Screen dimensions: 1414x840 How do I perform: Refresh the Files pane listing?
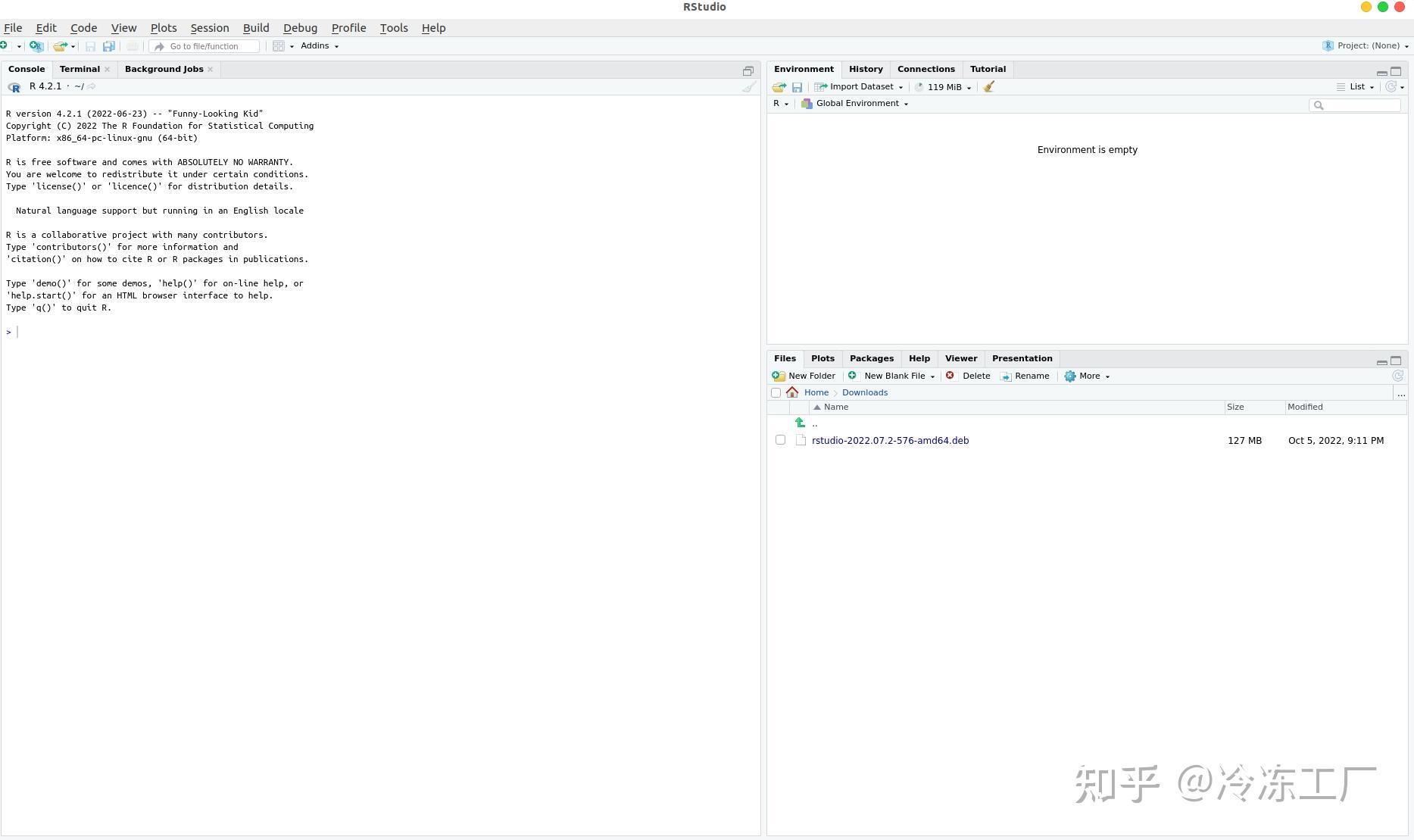pyautogui.click(x=1397, y=376)
